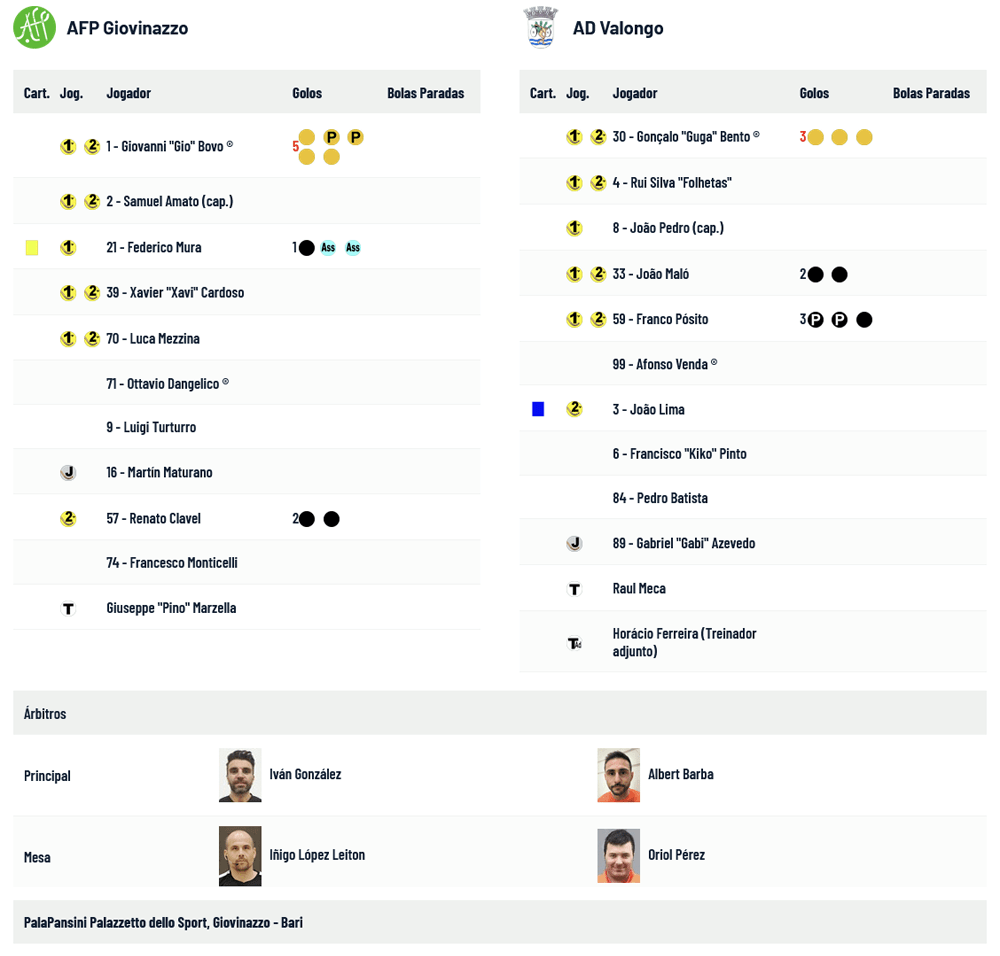The width and height of the screenshot is (1000, 956).
Task: Click Federico Mura's yellow card indicator
Action: click(32, 247)
